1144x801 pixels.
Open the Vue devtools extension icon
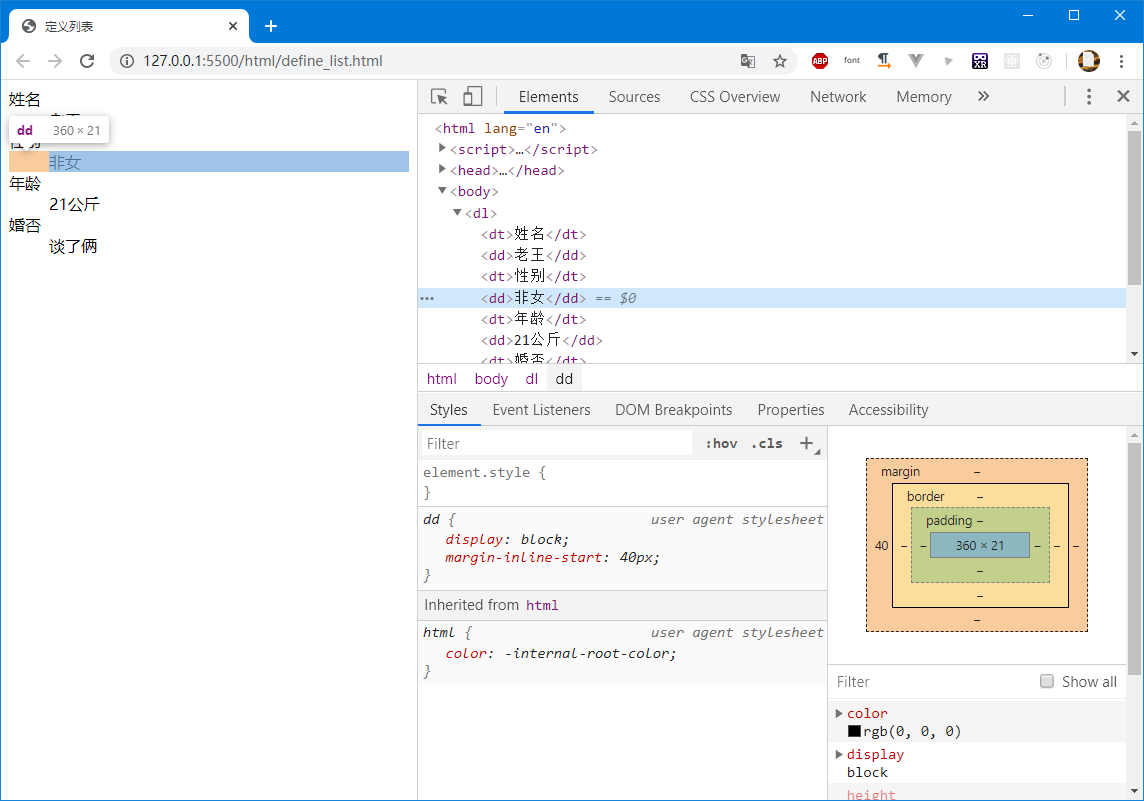click(916, 61)
